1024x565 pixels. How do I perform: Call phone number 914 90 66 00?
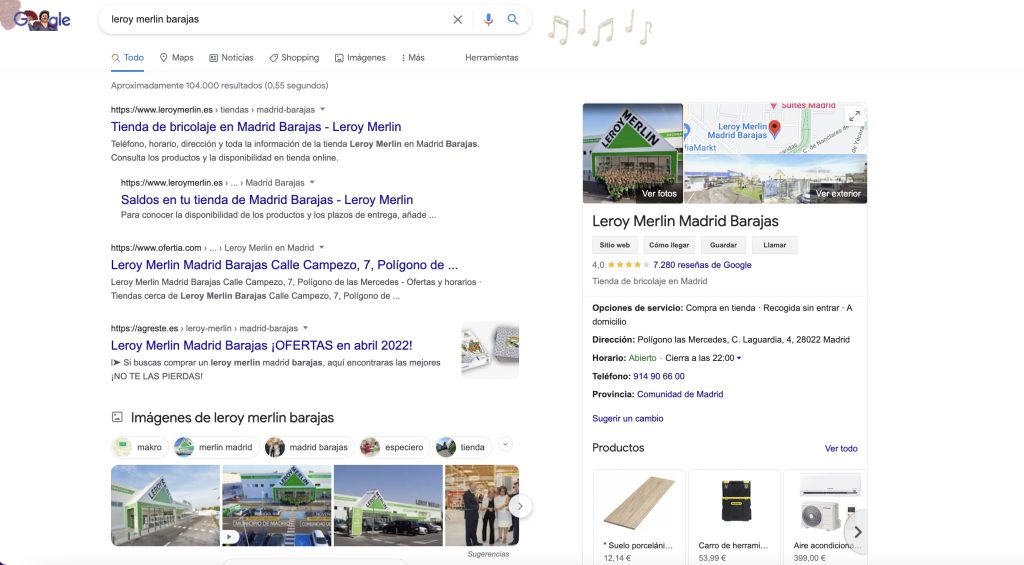coord(659,376)
